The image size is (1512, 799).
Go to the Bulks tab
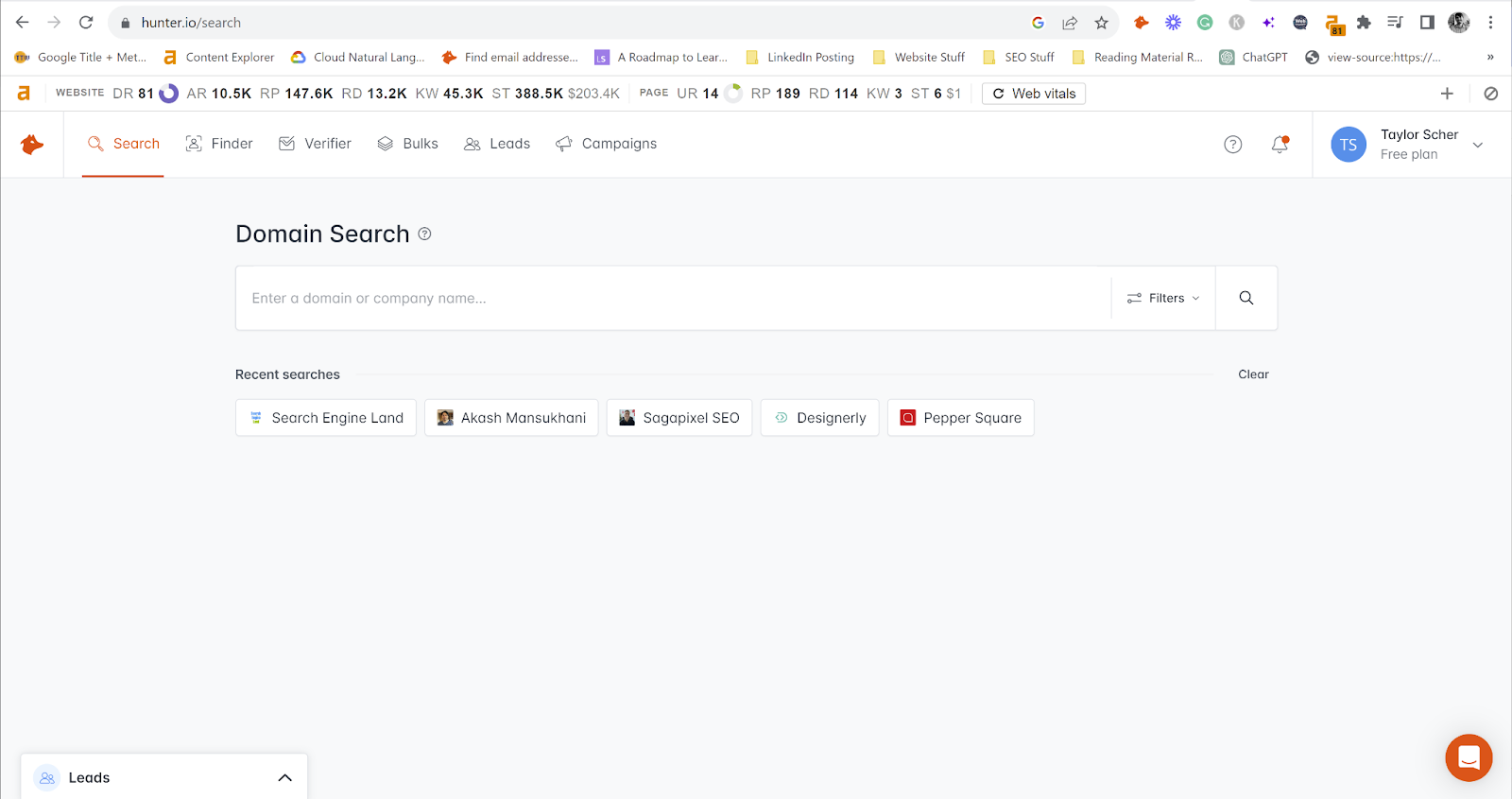click(407, 144)
